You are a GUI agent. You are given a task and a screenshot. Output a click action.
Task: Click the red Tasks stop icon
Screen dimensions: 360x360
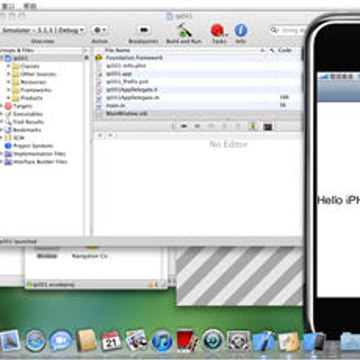click(x=218, y=30)
